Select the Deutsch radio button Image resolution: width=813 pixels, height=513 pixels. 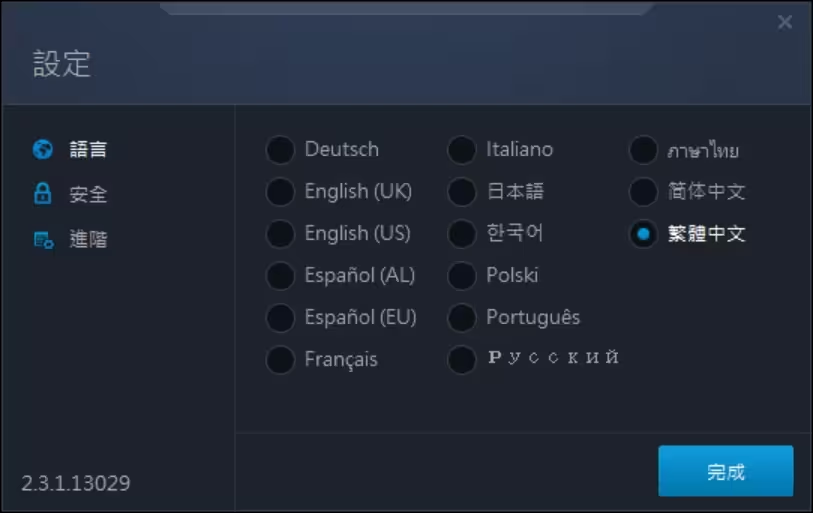coord(281,150)
